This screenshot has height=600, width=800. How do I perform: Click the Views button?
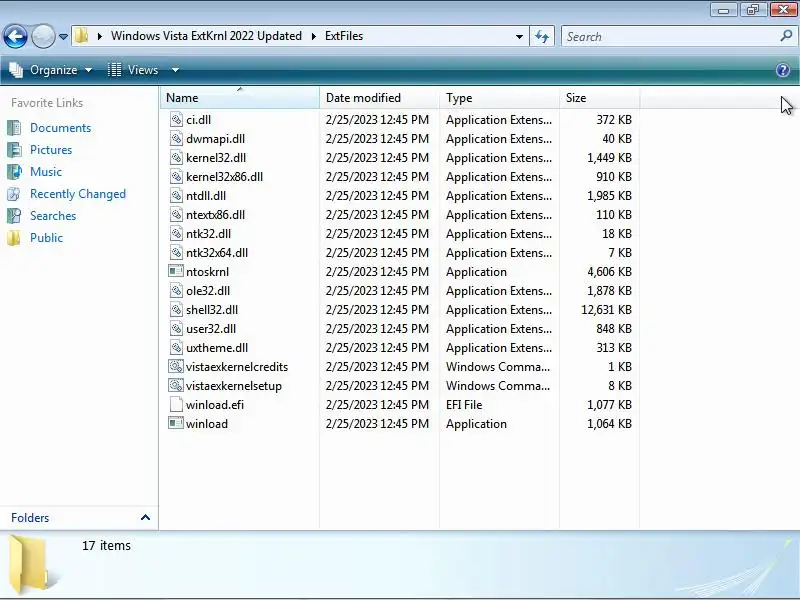[x=134, y=70]
